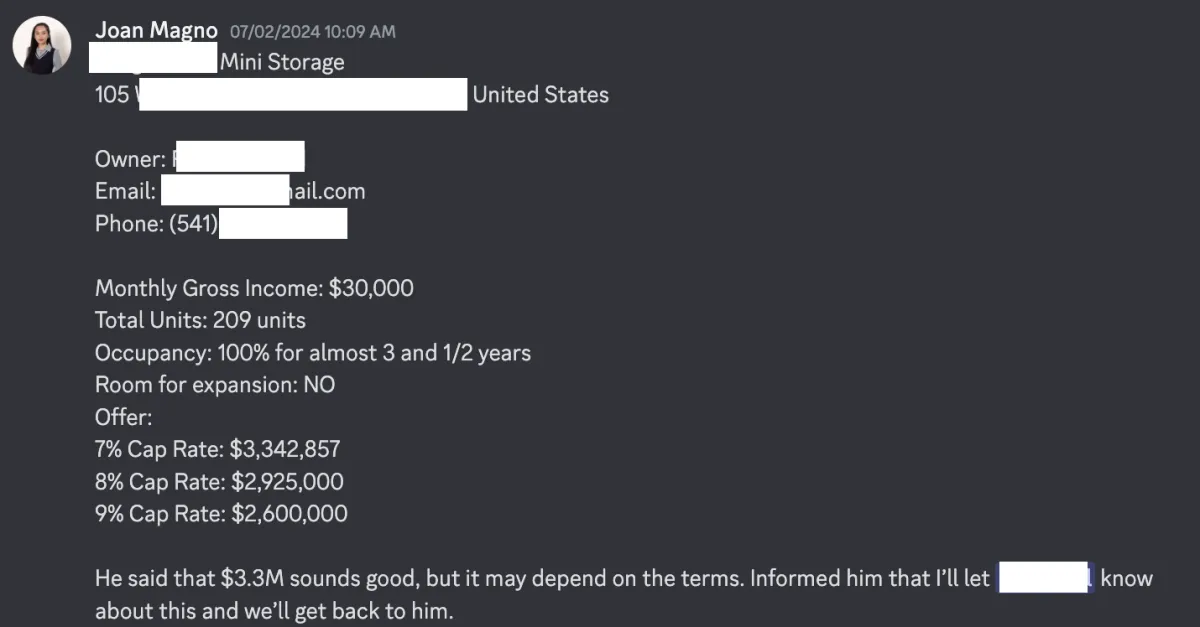
Task: Open the Joan Magno username profile
Action: tap(156, 30)
